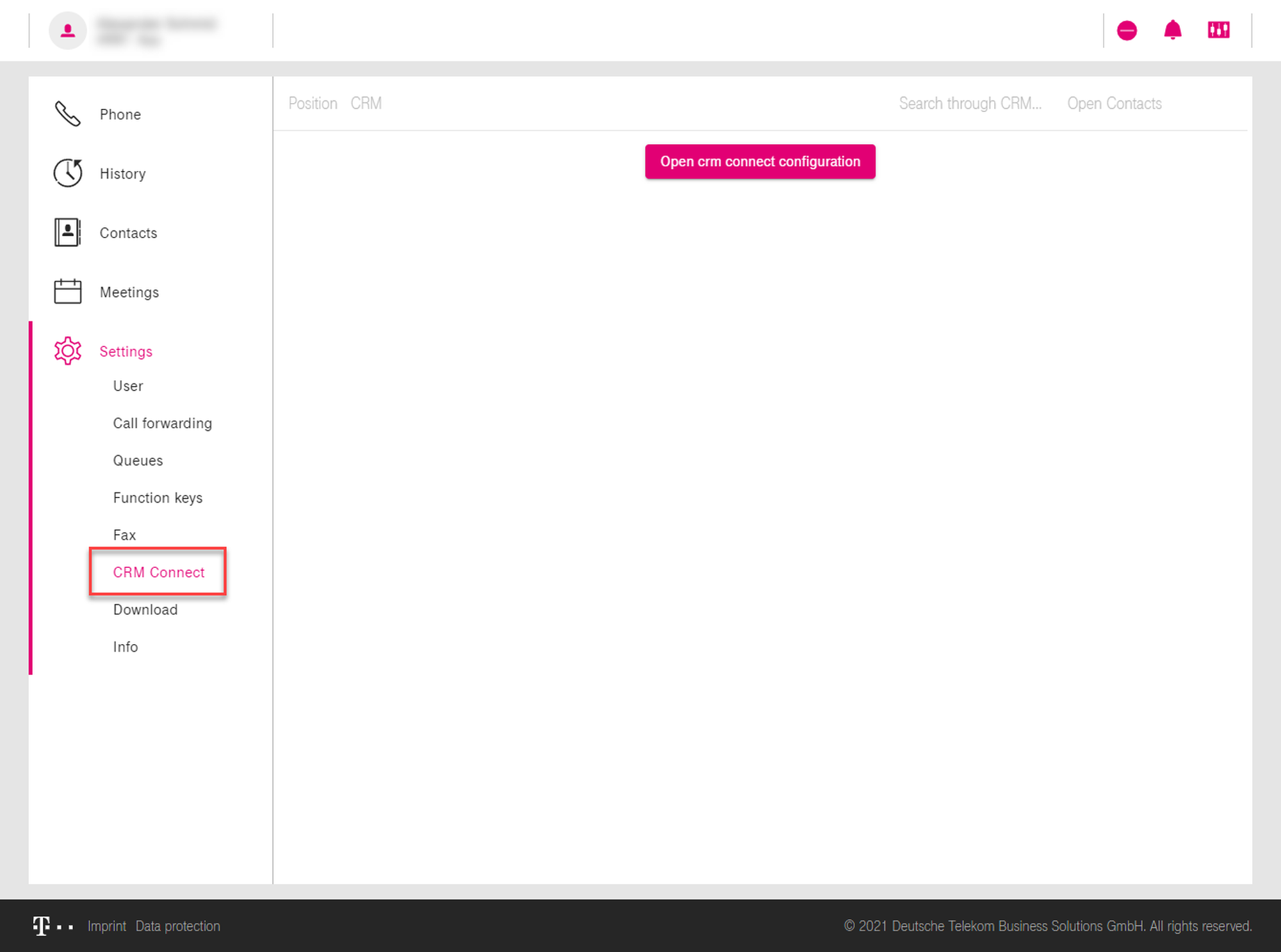Open the Fax settings entry
Image resolution: width=1281 pixels, height=952 pixels.
[x=124, y=535]
